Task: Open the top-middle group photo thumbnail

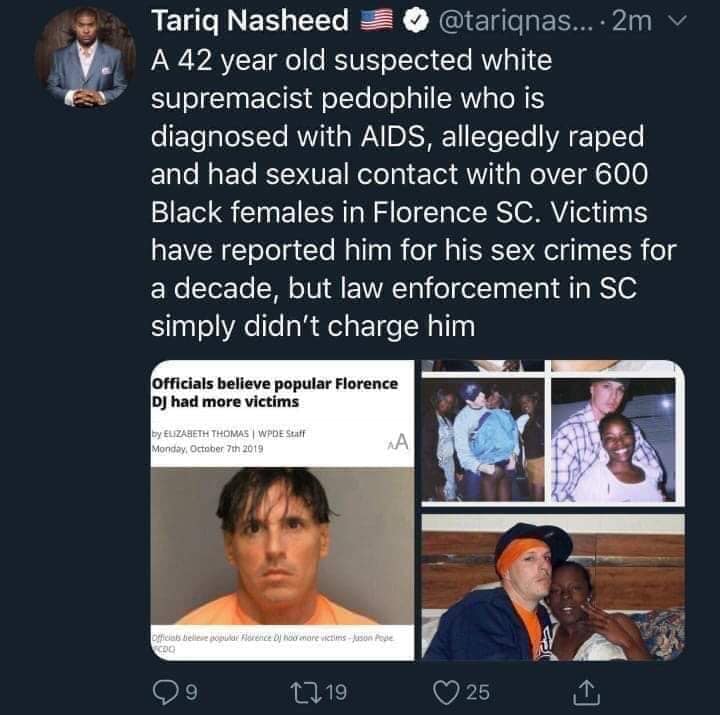Action: 484,438
